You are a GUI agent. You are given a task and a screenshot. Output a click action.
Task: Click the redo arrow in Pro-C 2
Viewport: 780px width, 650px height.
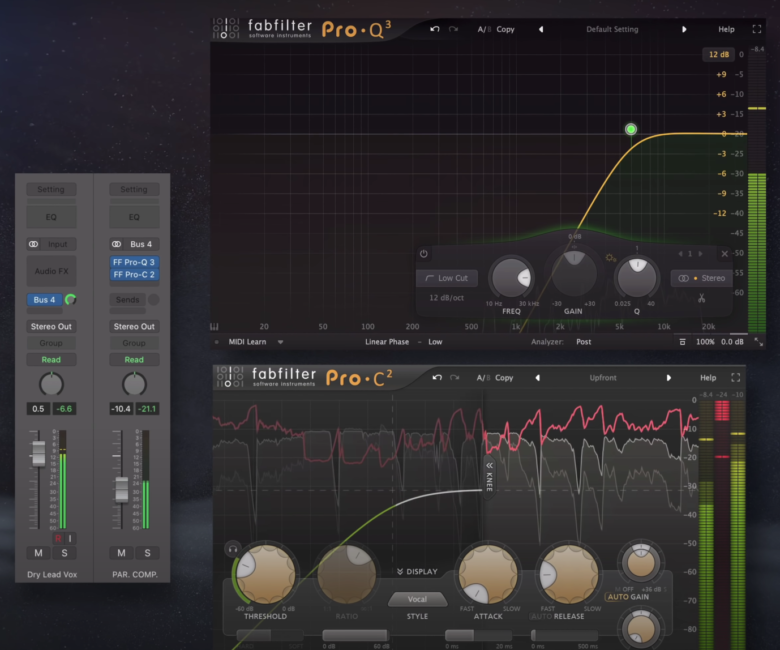pyautogui.click(x=455, y=377)
